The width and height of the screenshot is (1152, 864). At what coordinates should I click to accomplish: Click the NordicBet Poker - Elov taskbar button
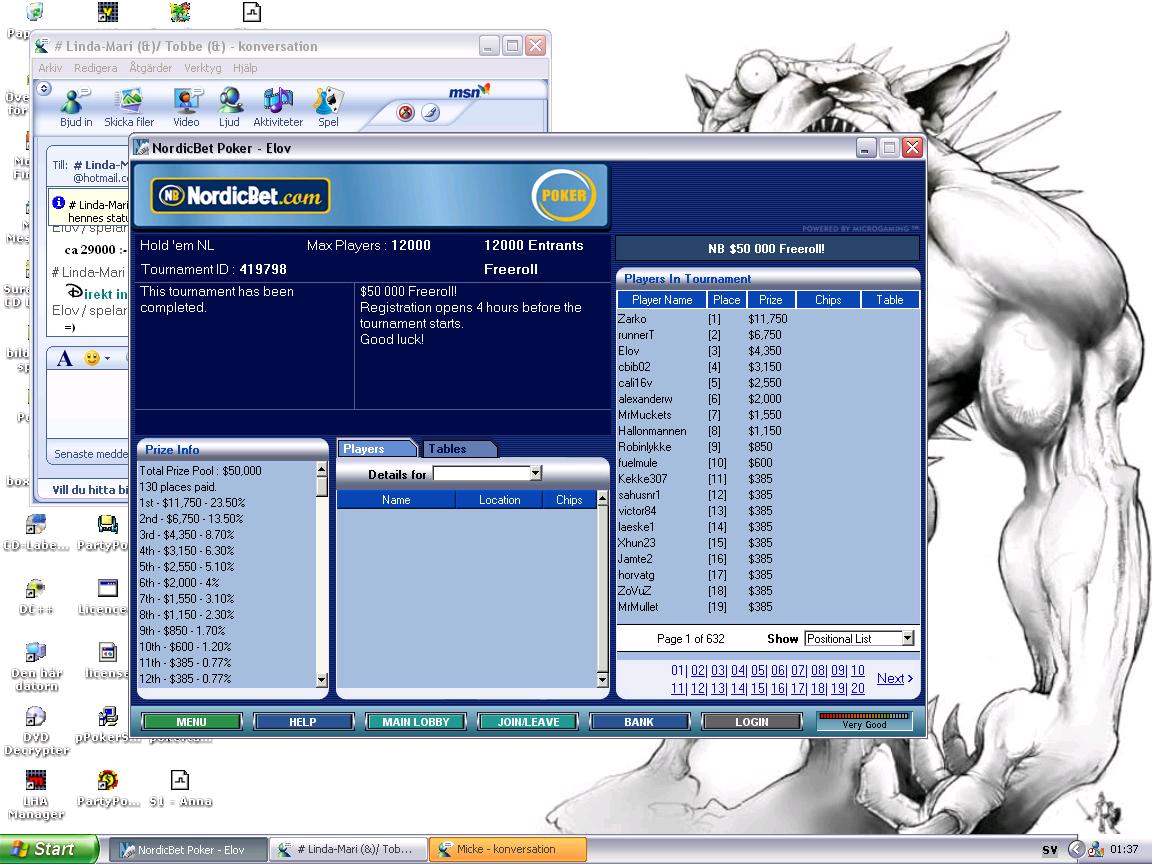point(189,849)
